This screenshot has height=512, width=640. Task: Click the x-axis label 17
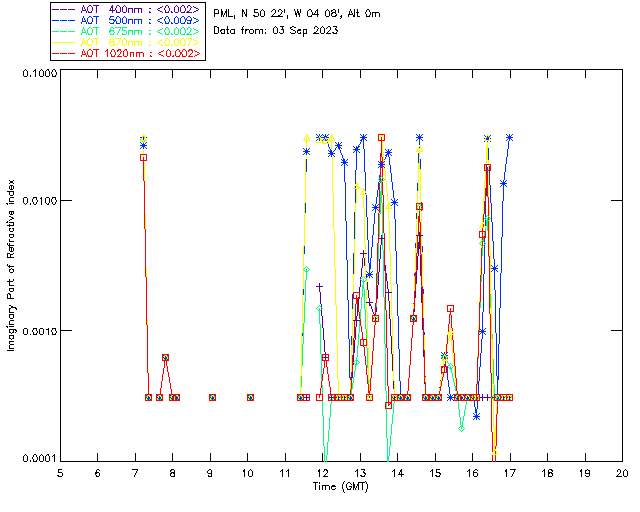tap(510, 473)
